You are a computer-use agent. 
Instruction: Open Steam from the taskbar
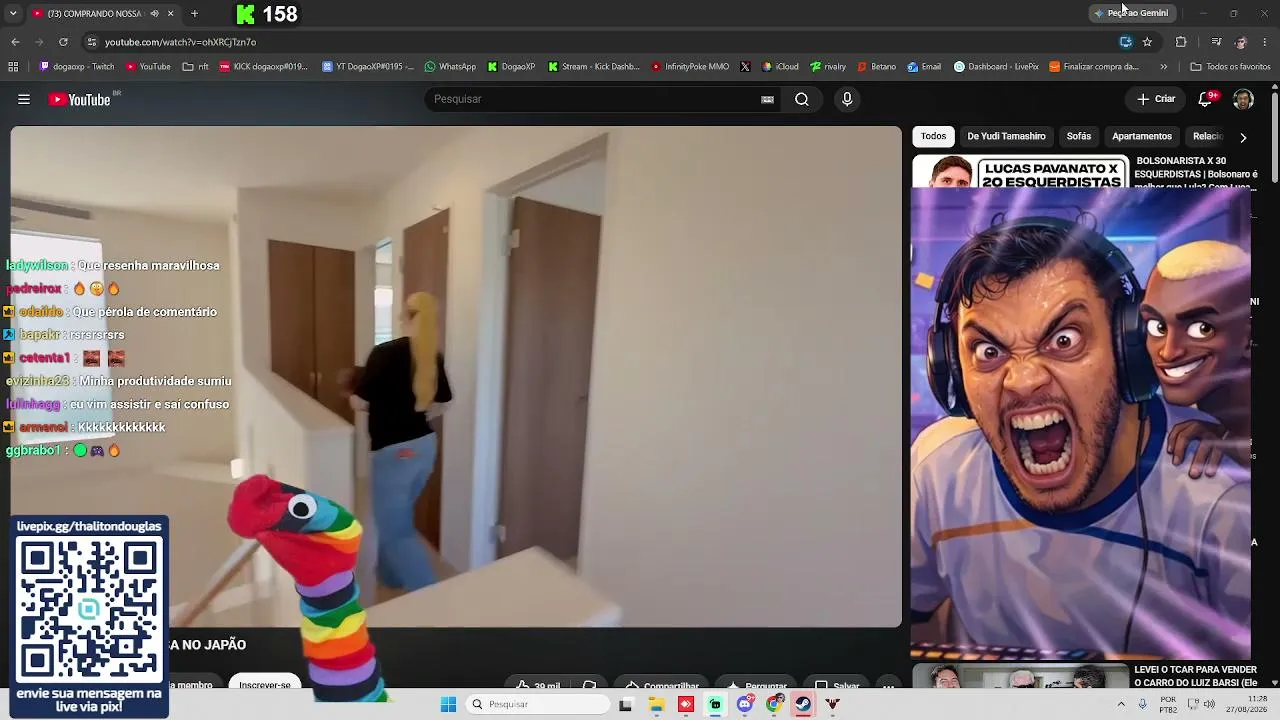pos(803,704)
